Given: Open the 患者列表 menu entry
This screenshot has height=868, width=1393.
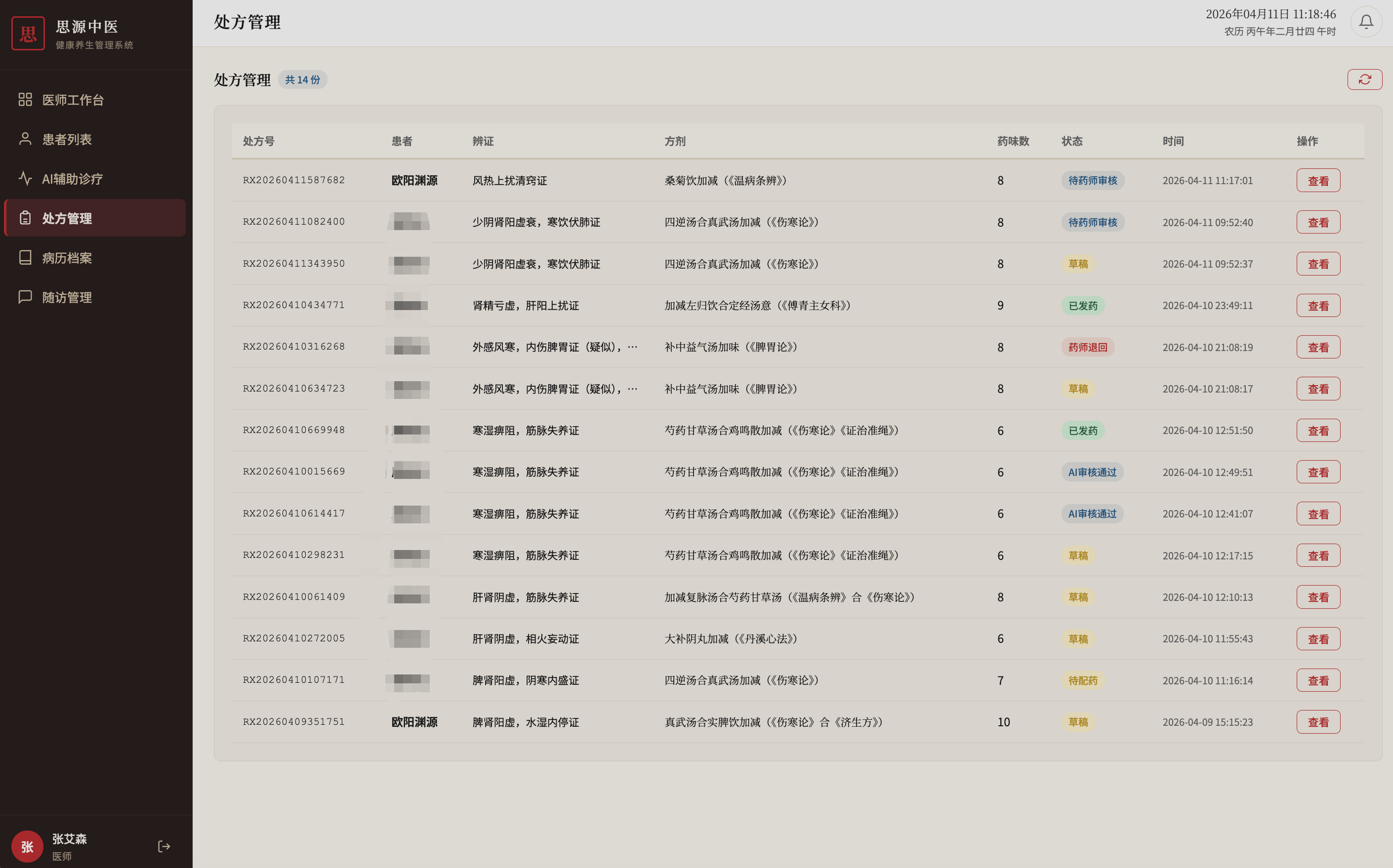Looking at the screenshot, I should 67,139.
